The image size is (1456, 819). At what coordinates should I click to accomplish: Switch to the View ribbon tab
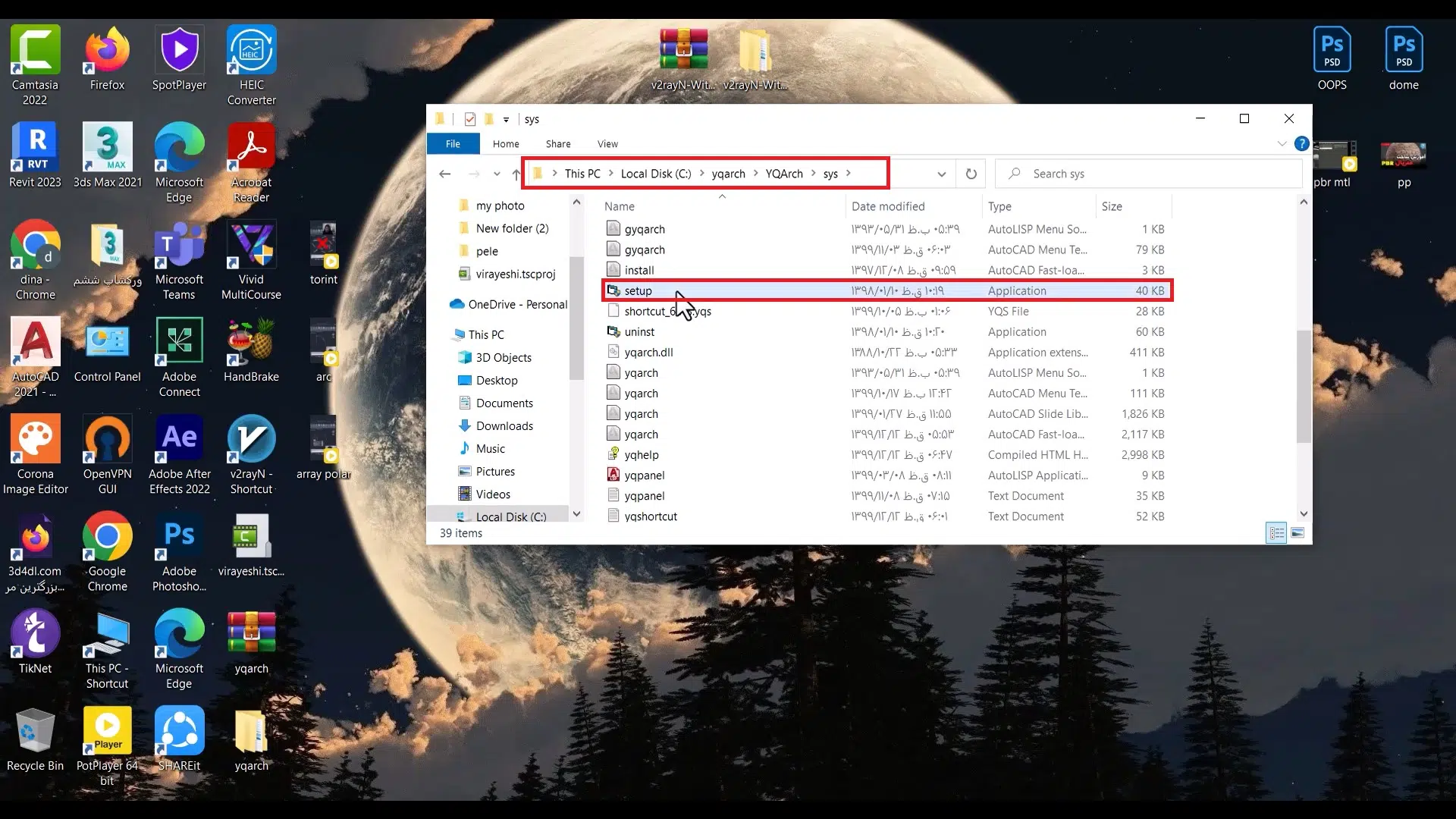pos(607,143)
